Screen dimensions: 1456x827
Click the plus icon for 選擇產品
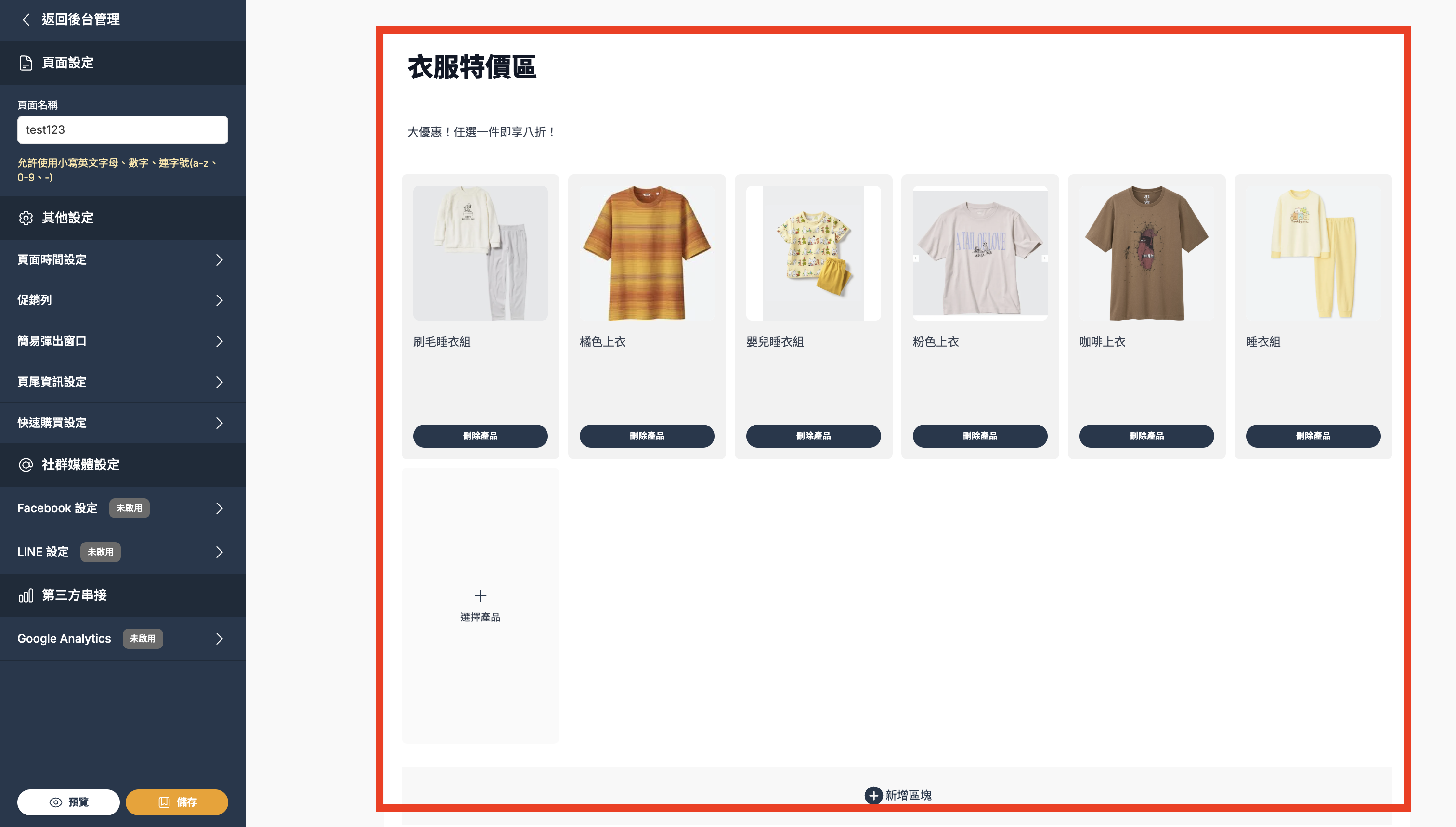480,596
